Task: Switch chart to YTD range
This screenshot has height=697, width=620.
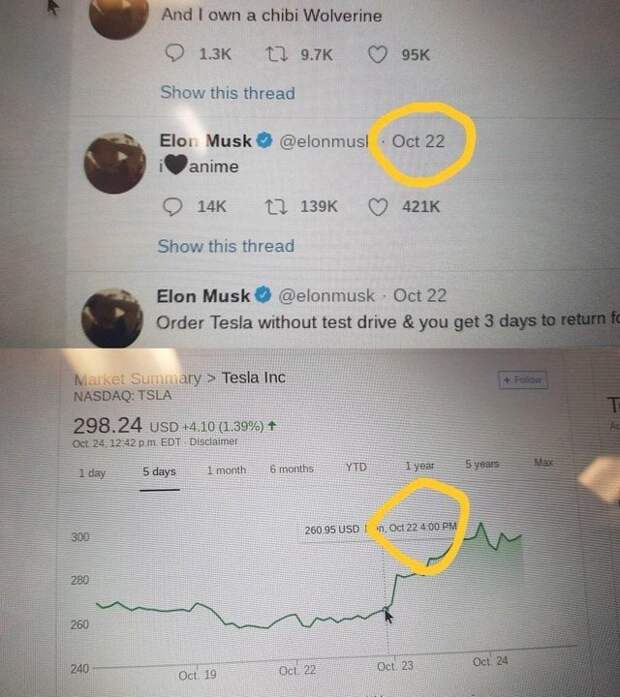Action: 356,467
